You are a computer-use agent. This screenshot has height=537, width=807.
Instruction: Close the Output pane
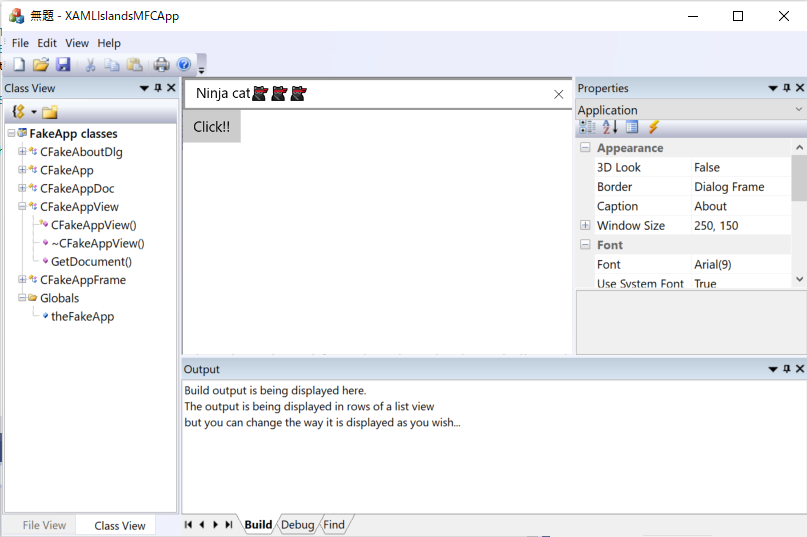[800, 369]
